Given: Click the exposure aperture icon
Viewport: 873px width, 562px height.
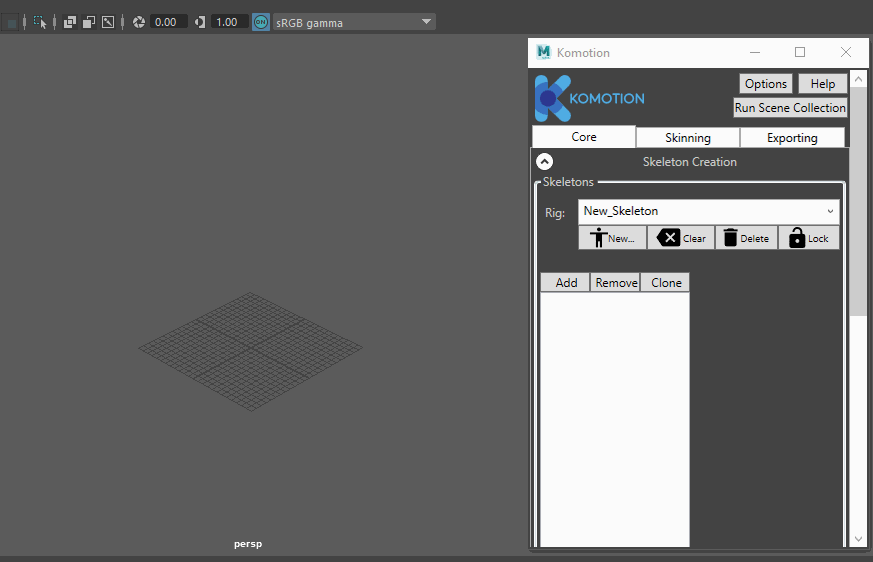Looking at the screenshot, I should coord(139,22).
